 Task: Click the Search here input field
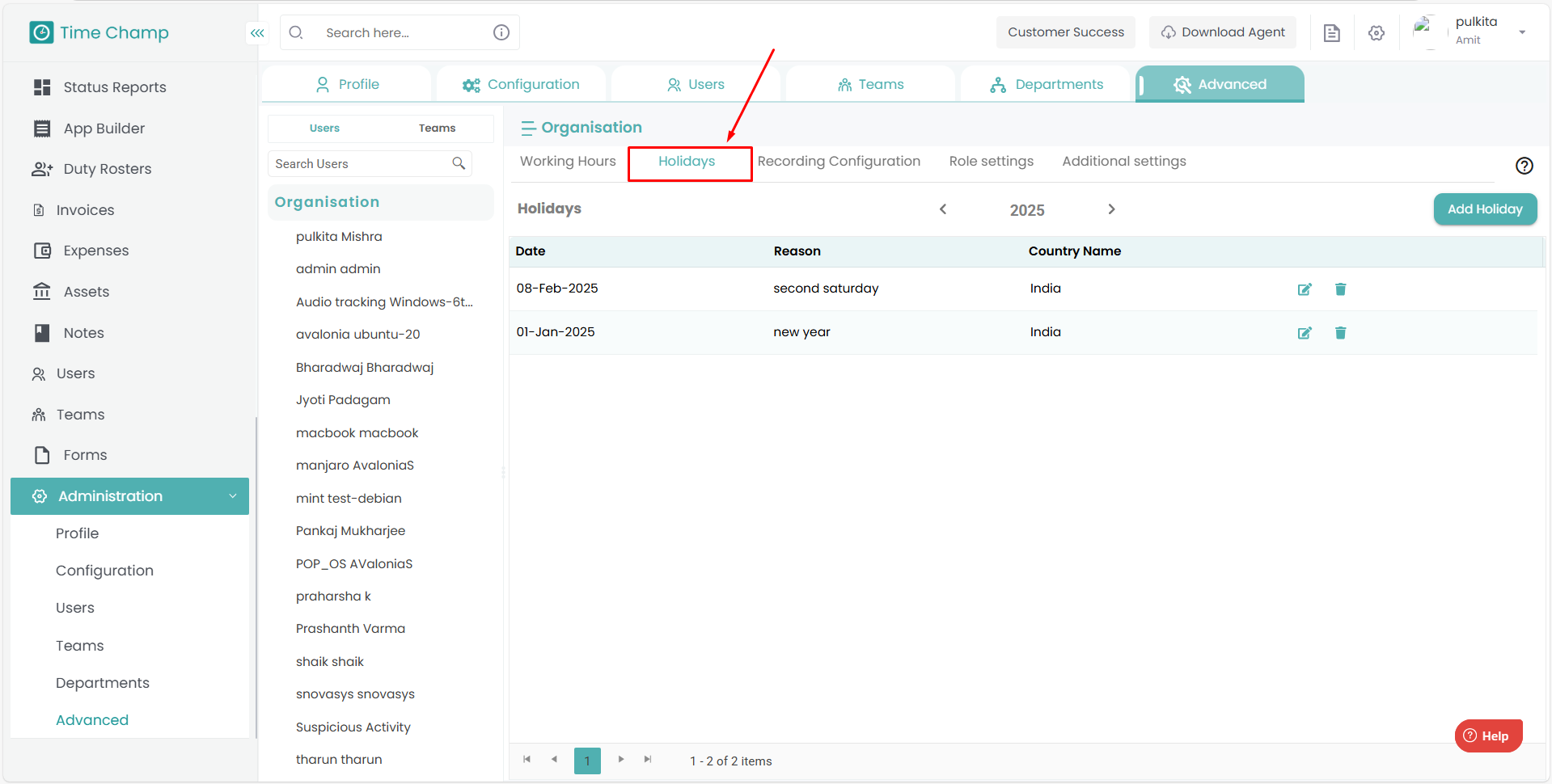400,33
